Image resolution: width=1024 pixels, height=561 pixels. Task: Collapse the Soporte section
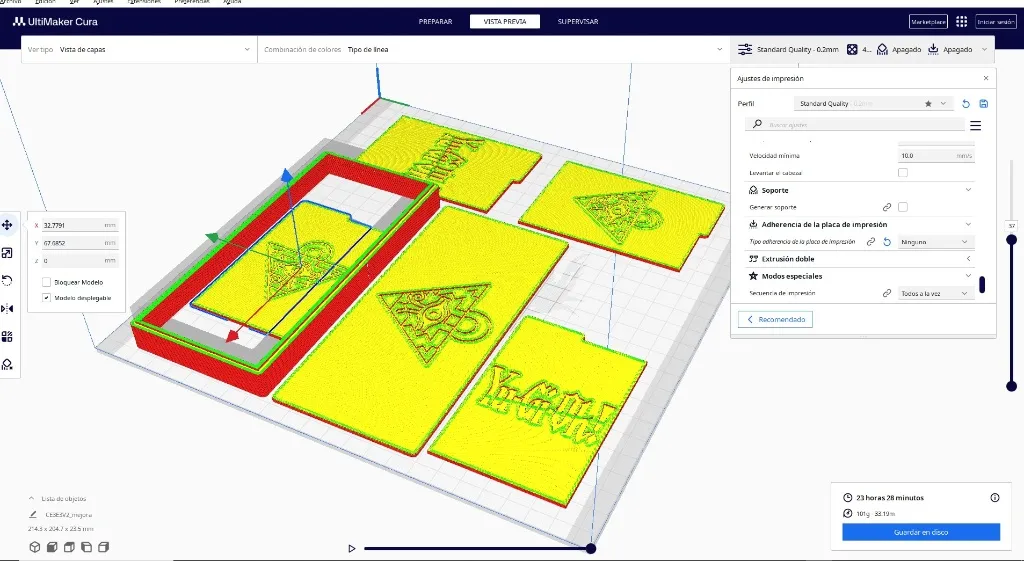968,190
